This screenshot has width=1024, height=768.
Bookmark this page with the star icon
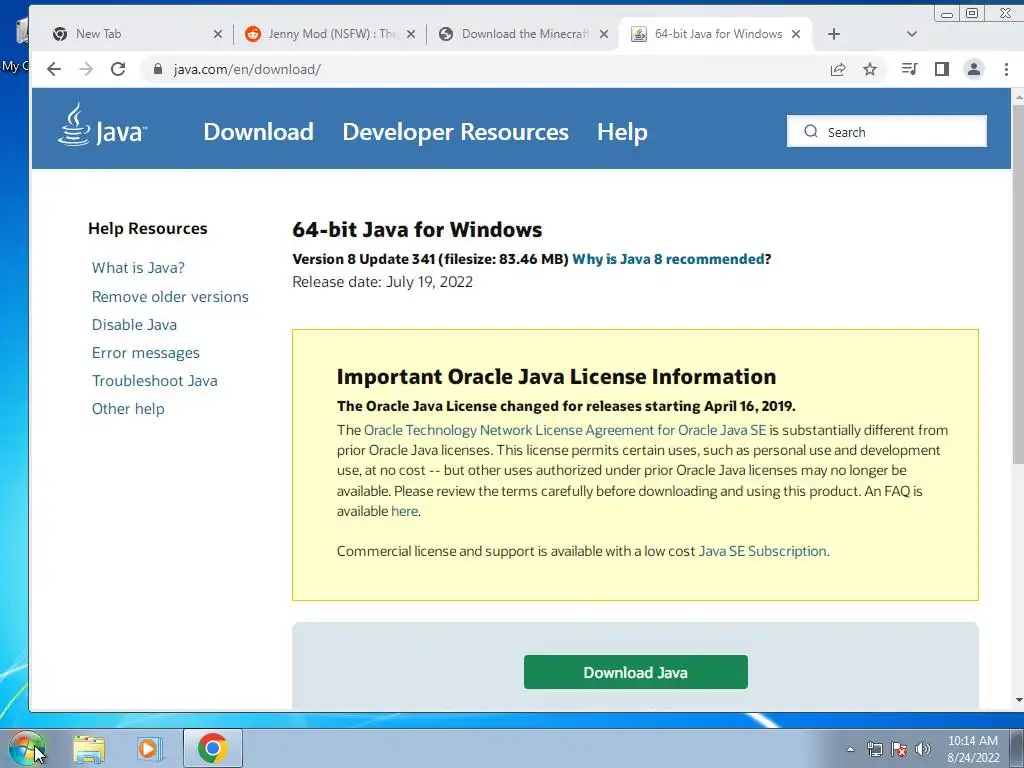870,69
